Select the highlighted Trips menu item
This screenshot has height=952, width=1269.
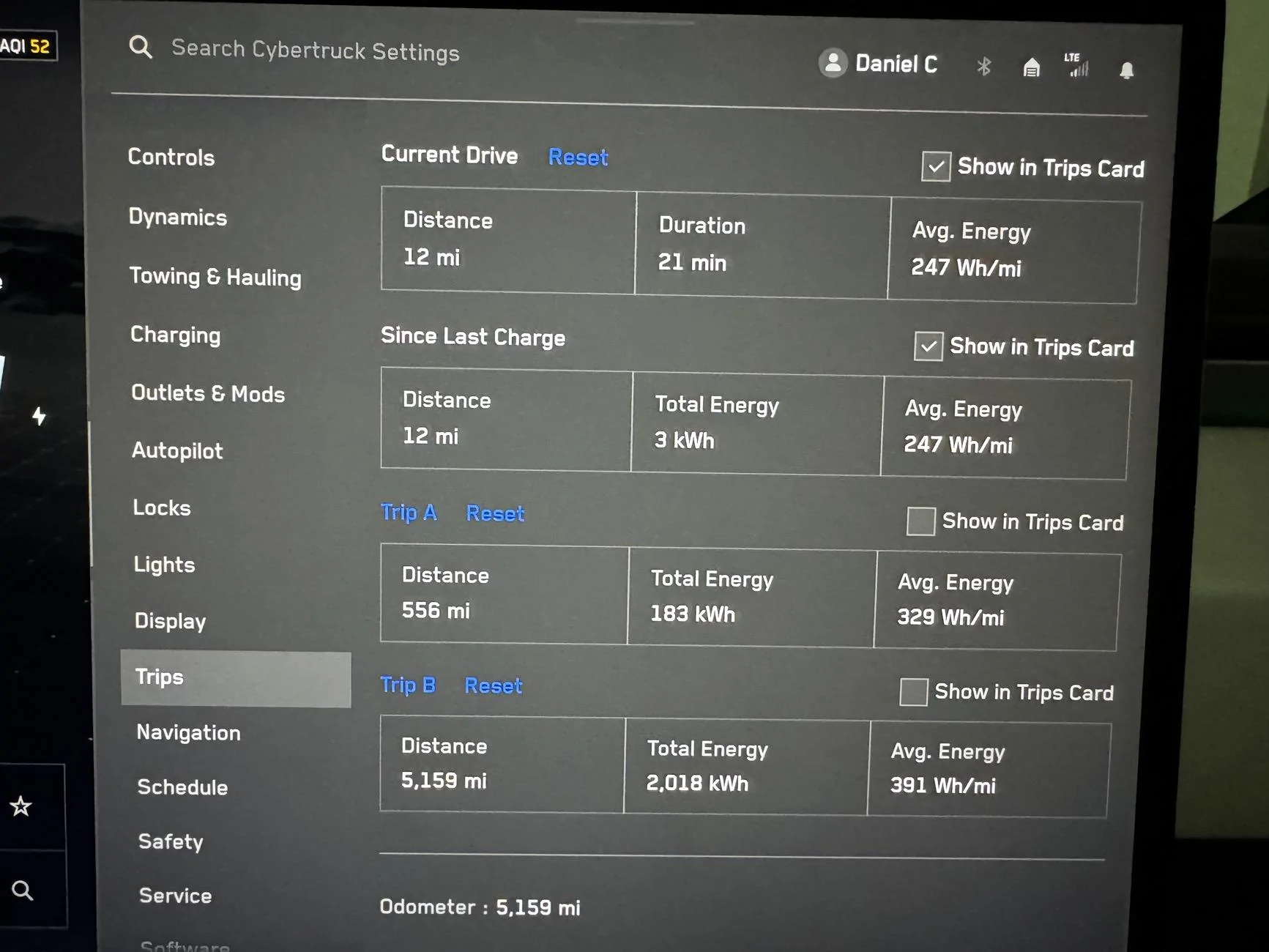coord(236,678)
